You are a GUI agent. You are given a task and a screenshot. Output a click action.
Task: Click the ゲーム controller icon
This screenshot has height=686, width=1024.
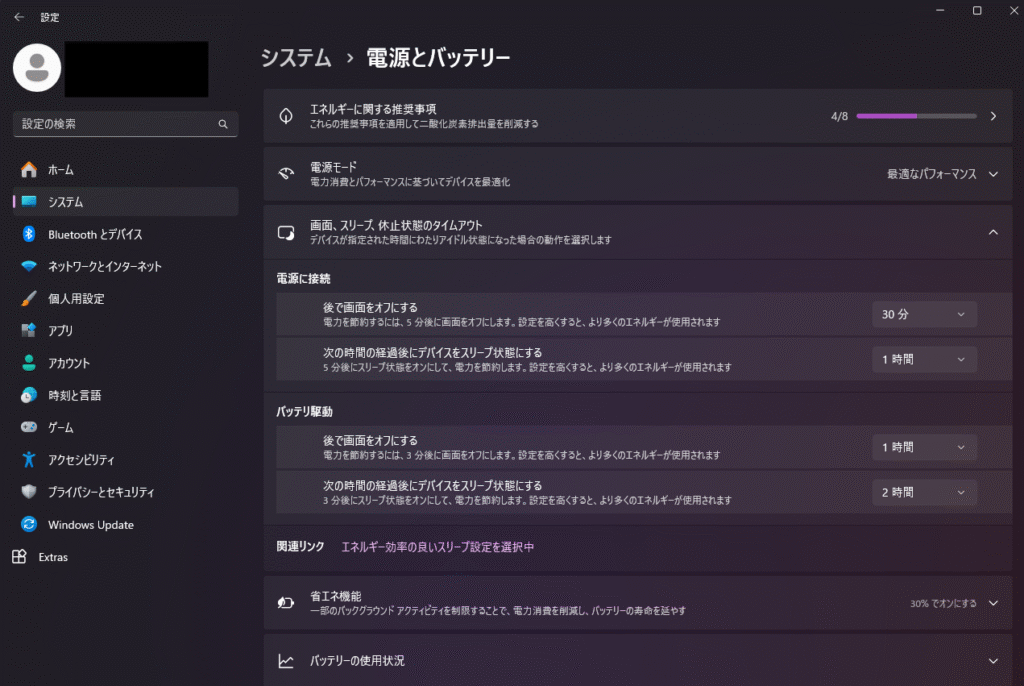click(x=29, y=427)
